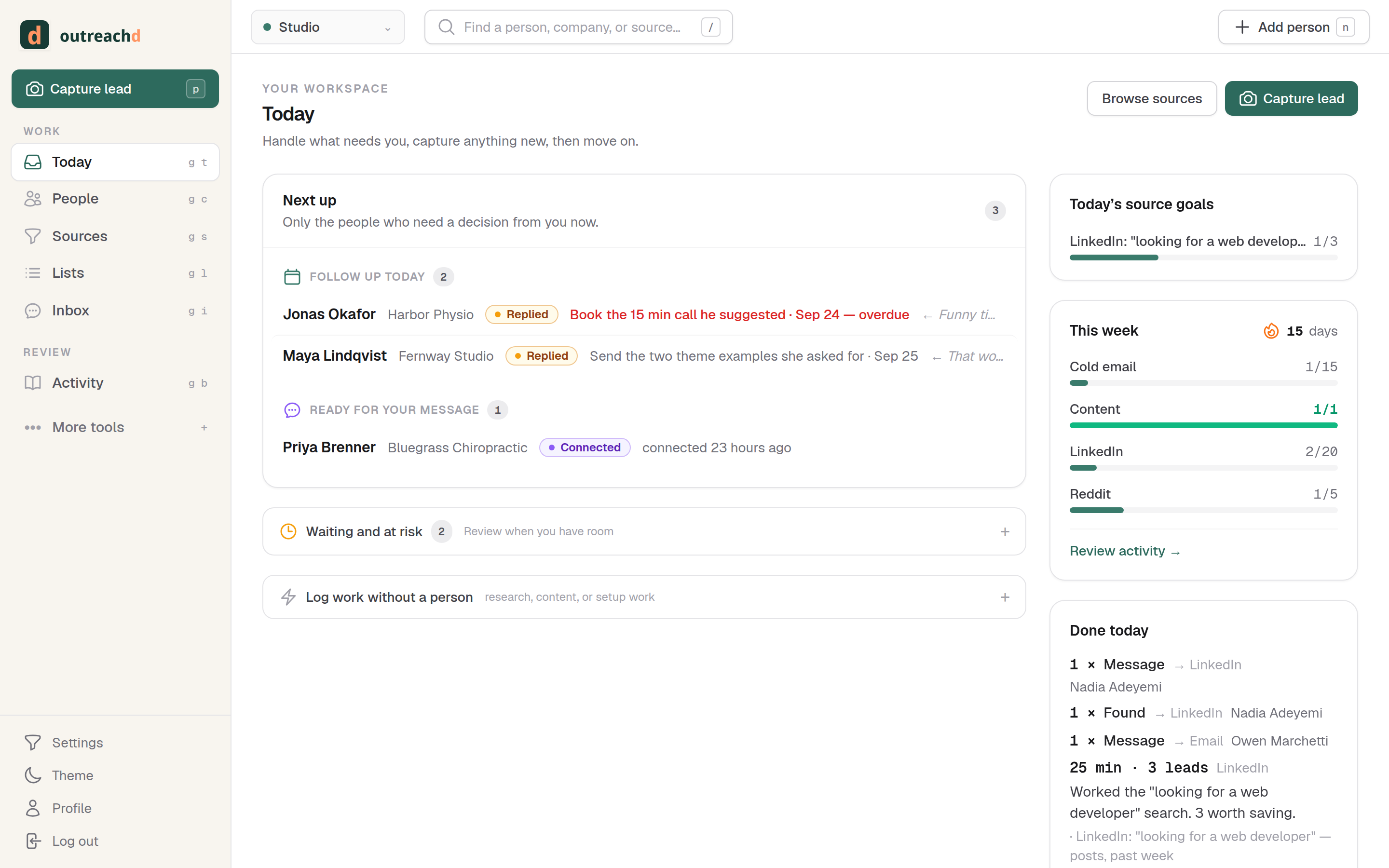
Task: Click Owen Marchetti in Done today
Action: [x=1280, y=741]
